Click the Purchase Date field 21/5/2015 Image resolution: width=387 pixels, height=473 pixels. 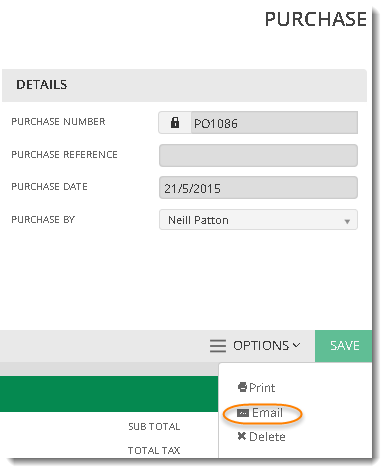coord(258,188)
